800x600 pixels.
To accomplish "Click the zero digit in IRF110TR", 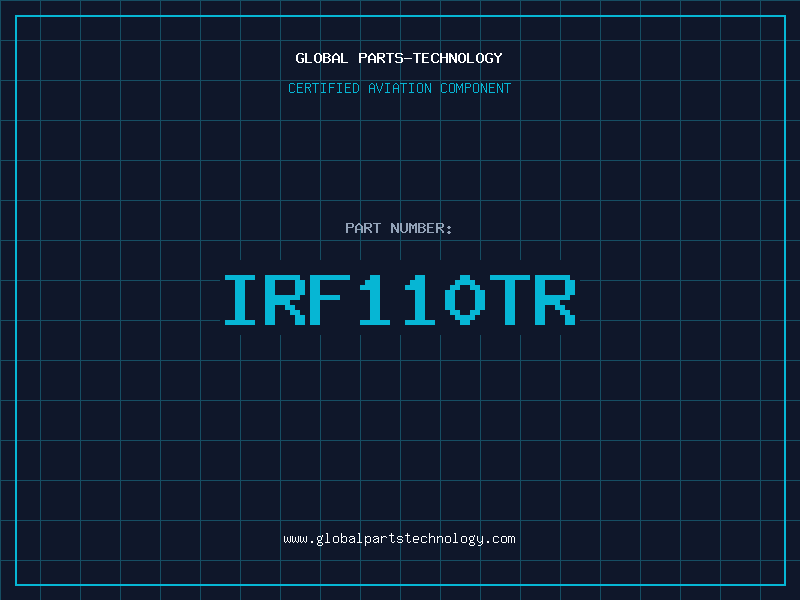I will (x=466, y=300).
